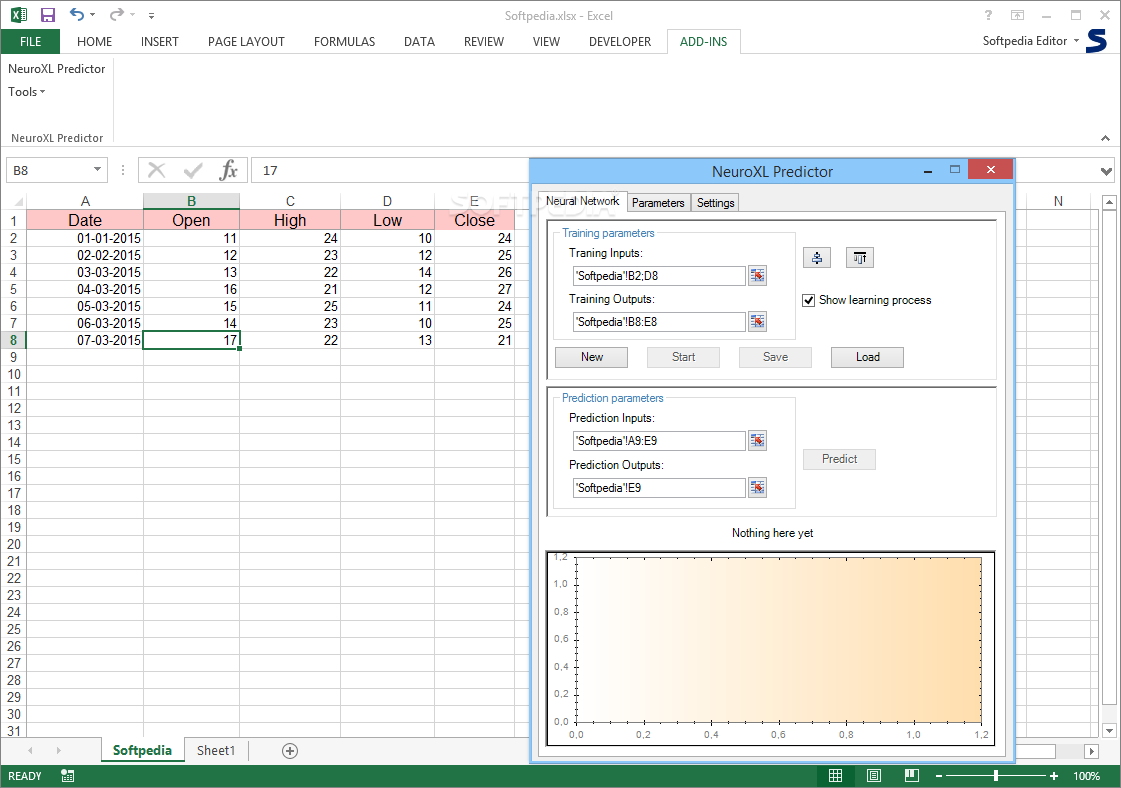The image size is (1121, 788).
Task: Click the Prediction Outputs range field
Action: point(659,488)
